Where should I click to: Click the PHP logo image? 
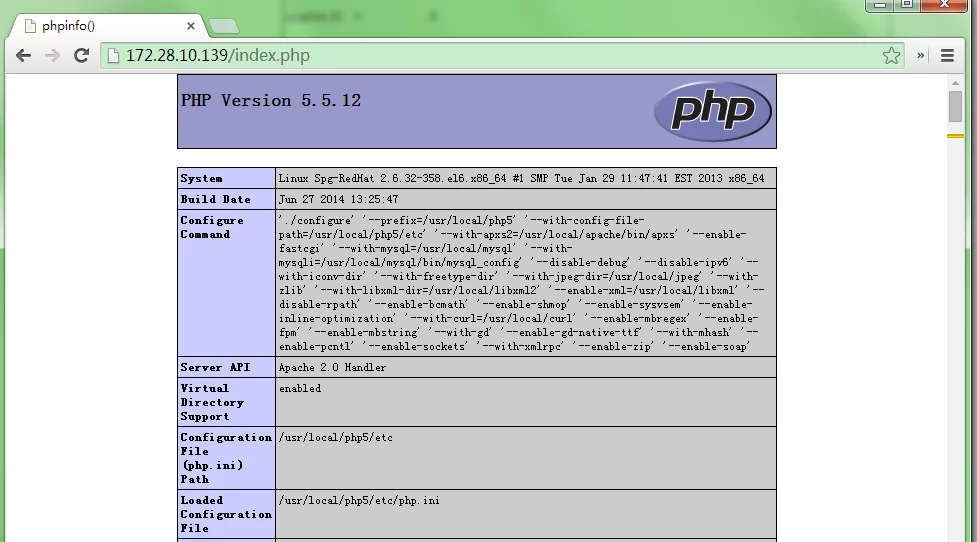tap(712, 111)
